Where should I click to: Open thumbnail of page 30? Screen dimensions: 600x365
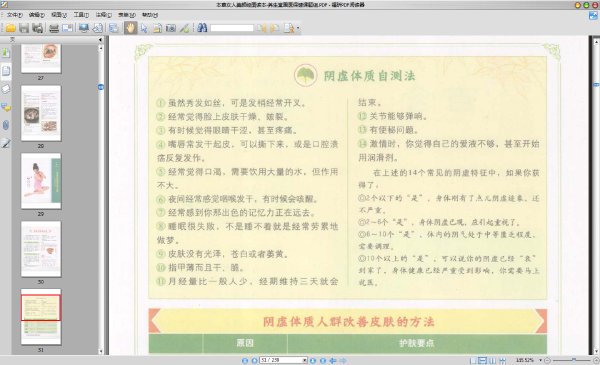41,249
